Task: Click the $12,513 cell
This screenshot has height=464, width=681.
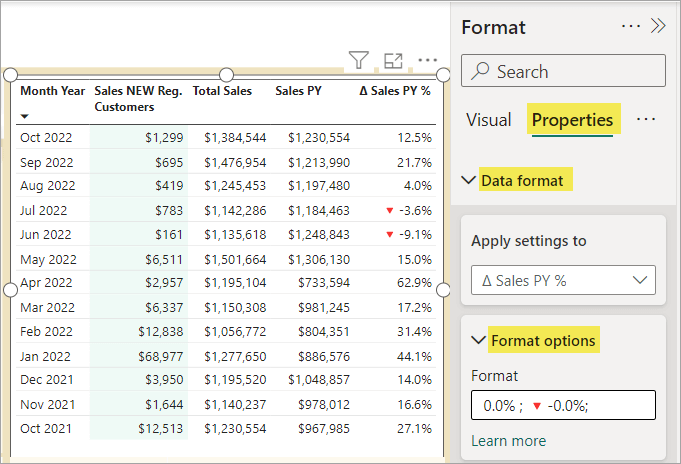Action: (161, 429)
